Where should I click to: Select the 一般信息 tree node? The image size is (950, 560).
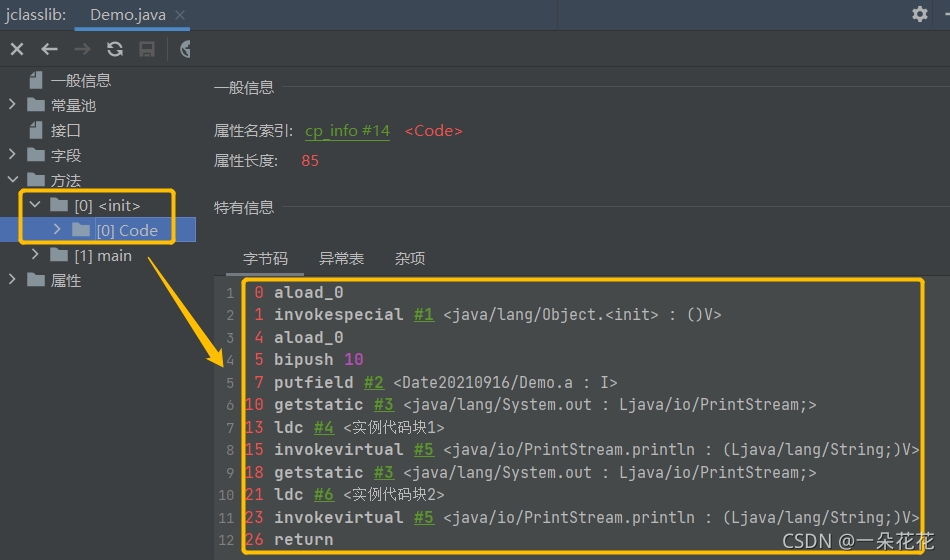pyautogui.click(x=81, y=81)
